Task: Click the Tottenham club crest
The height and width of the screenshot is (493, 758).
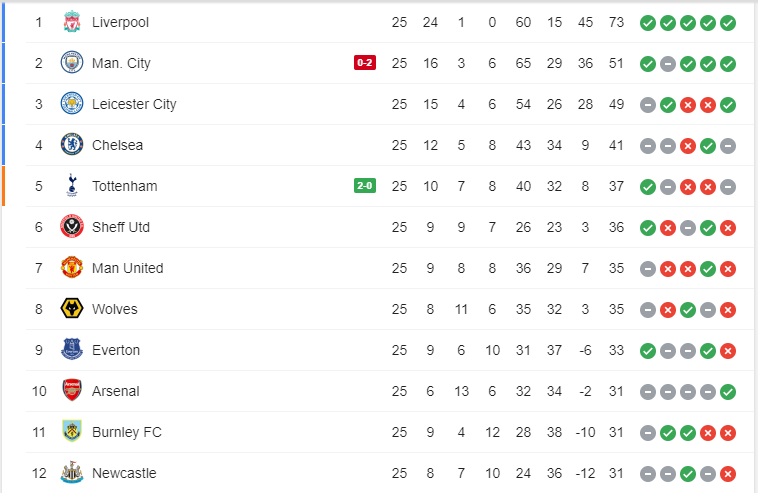Action: pyautogui.click(x=71, y=186)
